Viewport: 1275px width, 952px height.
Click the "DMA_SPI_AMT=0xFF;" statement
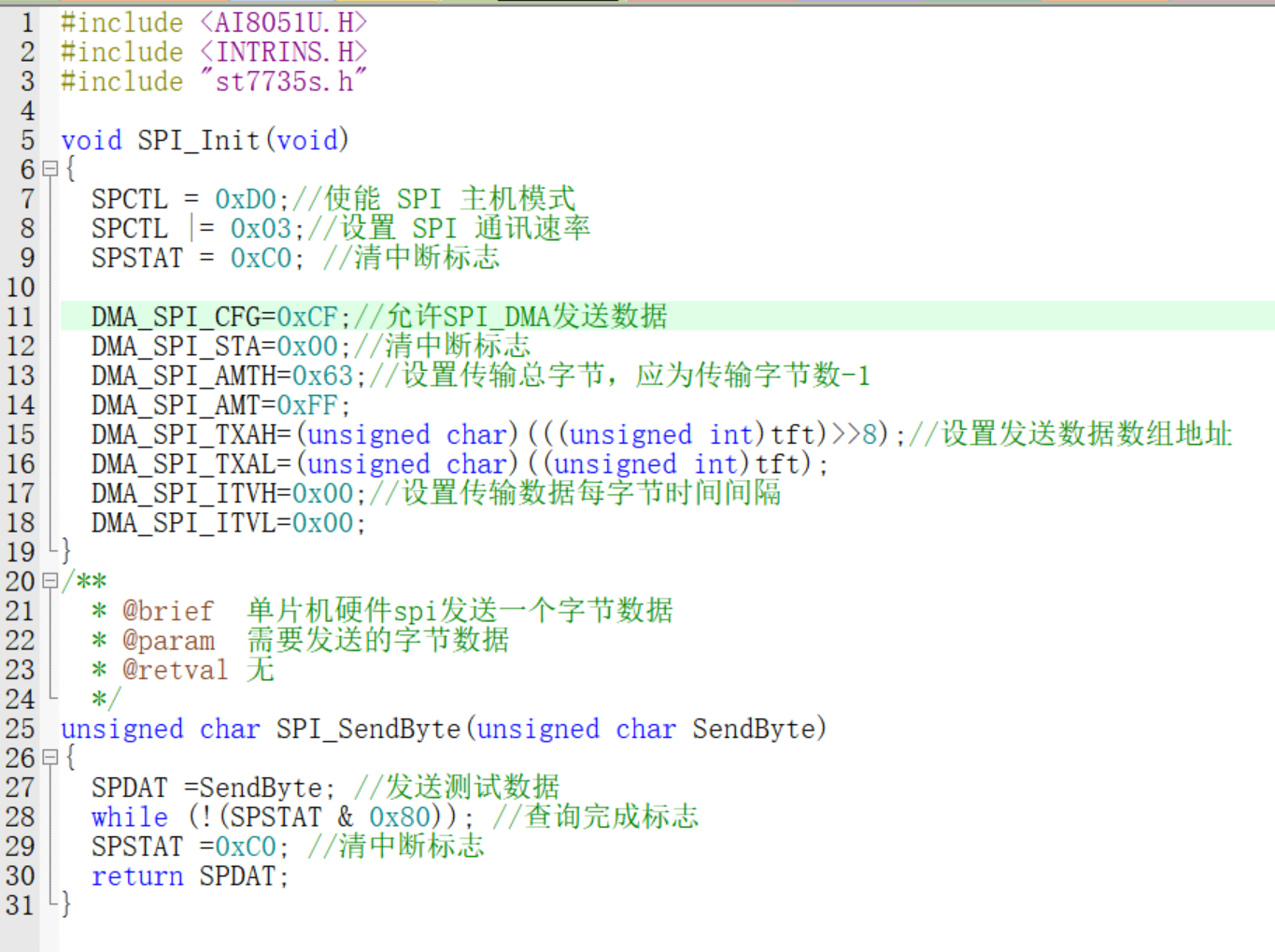pyautogui.click(x=220, y=405)
